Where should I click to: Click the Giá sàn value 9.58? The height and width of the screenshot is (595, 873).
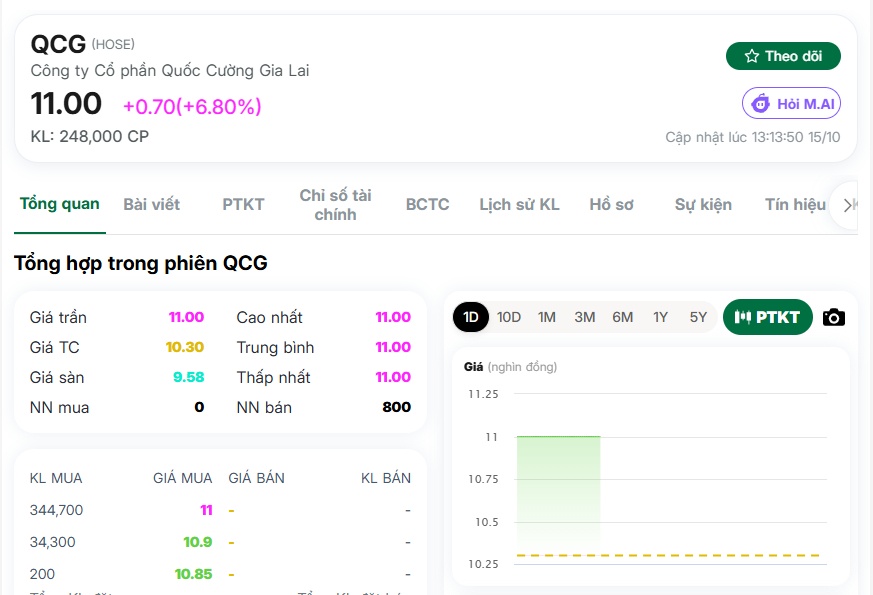pyautogui.click(x=189, y=377)
